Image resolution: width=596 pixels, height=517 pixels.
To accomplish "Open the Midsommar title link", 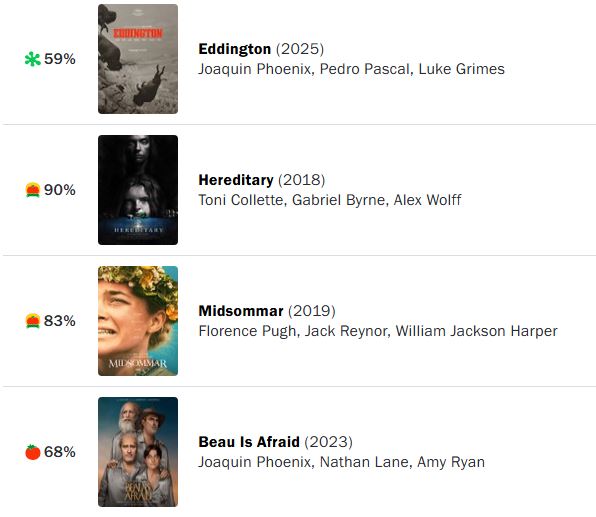I will (241, 311).
